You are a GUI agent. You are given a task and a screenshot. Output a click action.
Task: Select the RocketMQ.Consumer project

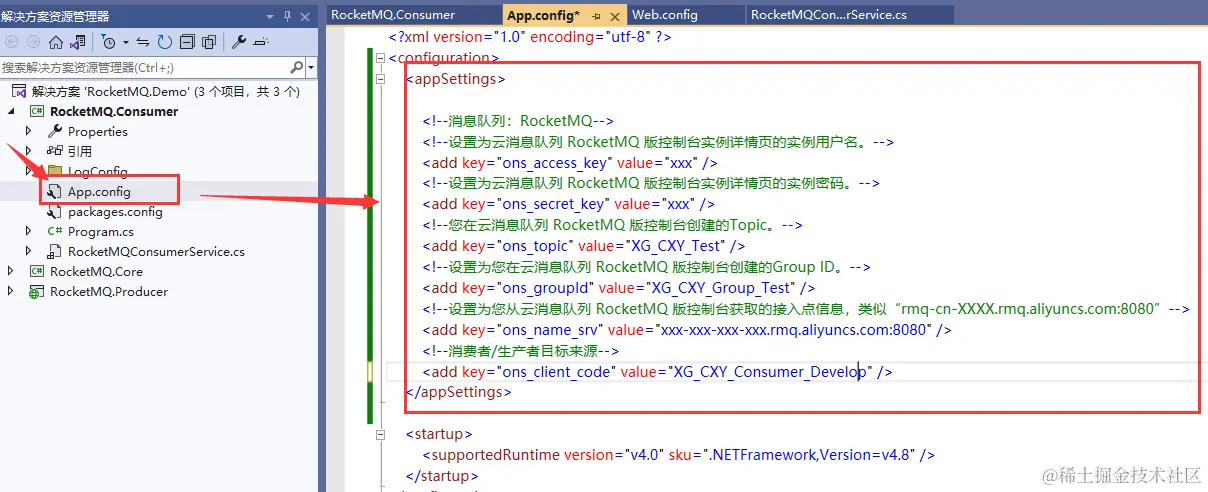114,111
